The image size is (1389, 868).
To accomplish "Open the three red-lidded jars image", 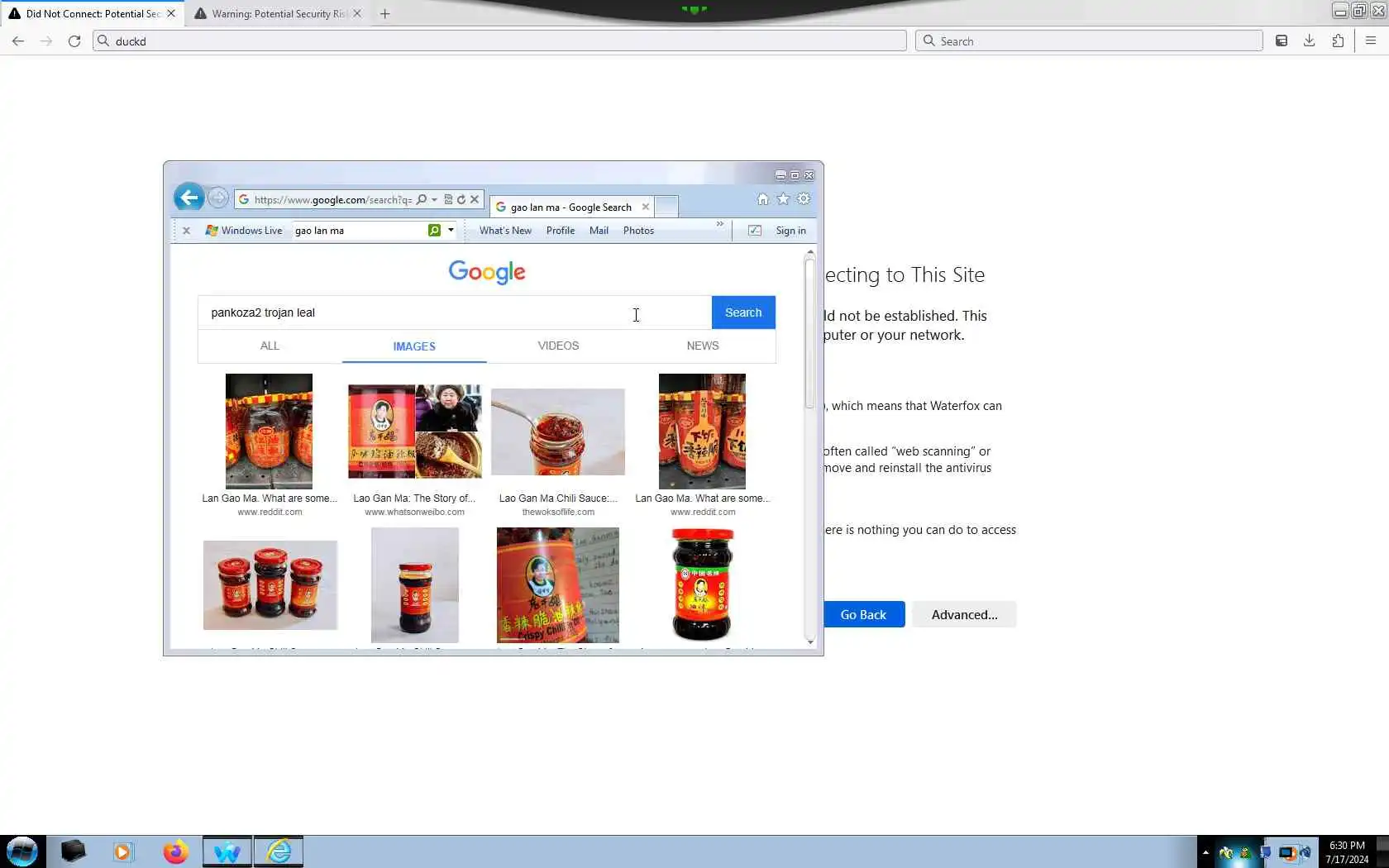I will [270, 585].
